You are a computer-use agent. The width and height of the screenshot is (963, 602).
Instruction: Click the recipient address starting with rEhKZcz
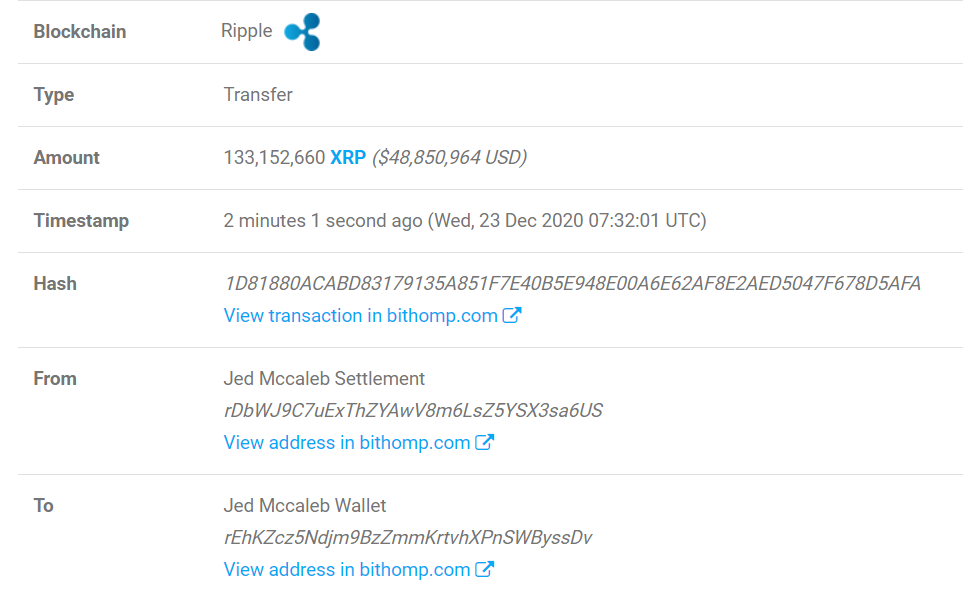[x=408, y=538]
